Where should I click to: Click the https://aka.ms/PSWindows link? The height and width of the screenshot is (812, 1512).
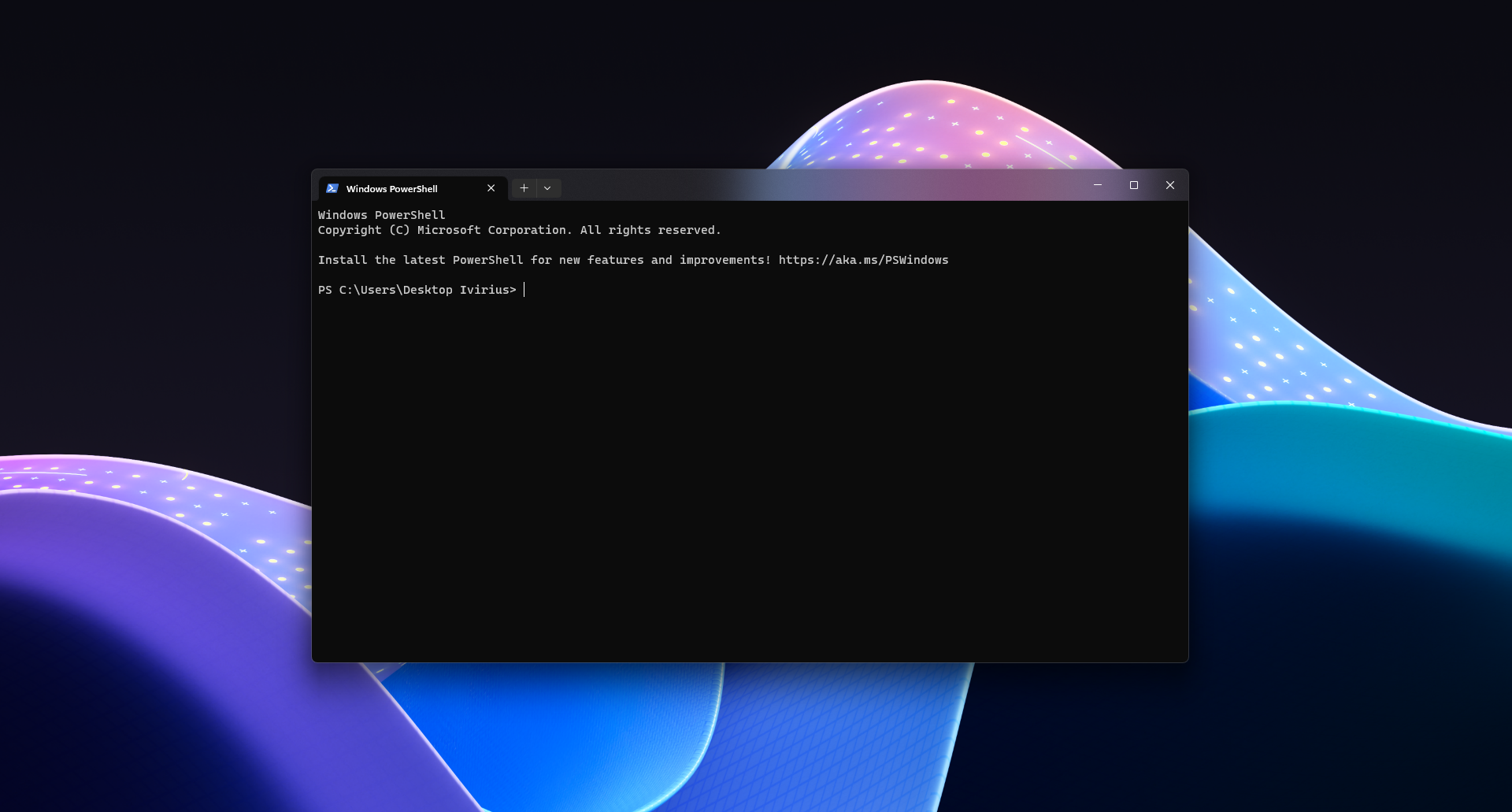coord(863,260)
